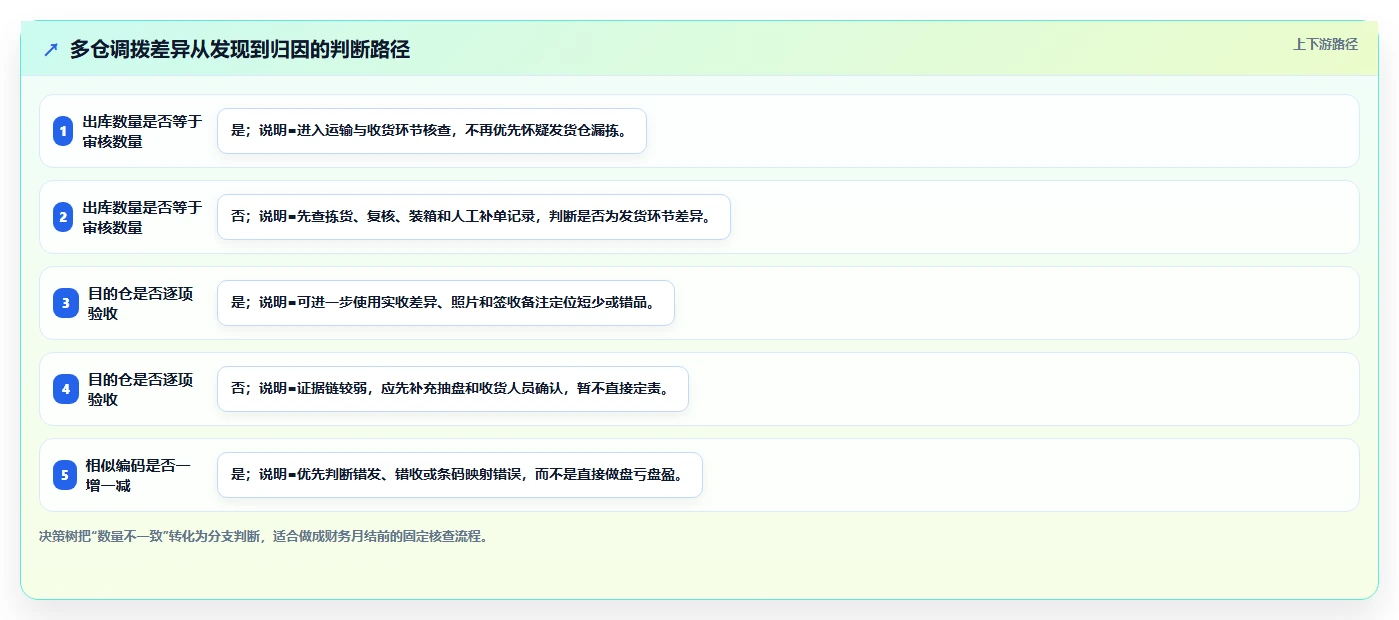Select the answer box starting 是；说明=可进一步使用实收差异
The image size is (1399, 620).
(x=446, y=303)
